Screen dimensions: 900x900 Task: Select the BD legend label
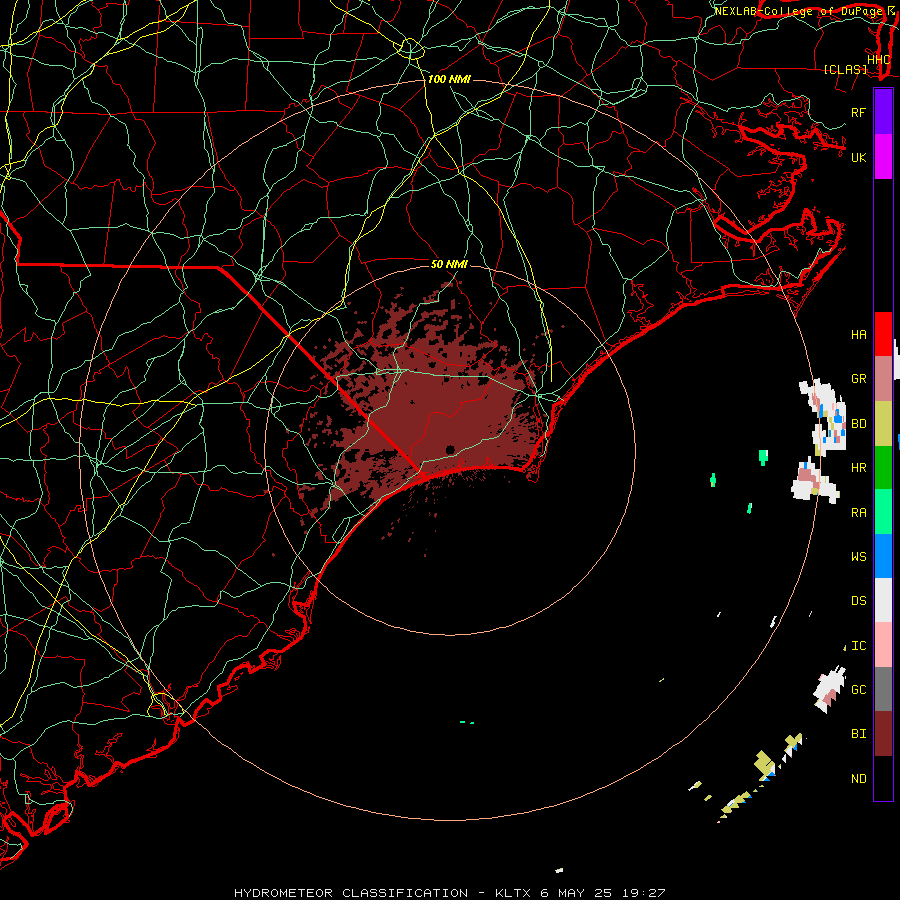[x=858, y=424]
